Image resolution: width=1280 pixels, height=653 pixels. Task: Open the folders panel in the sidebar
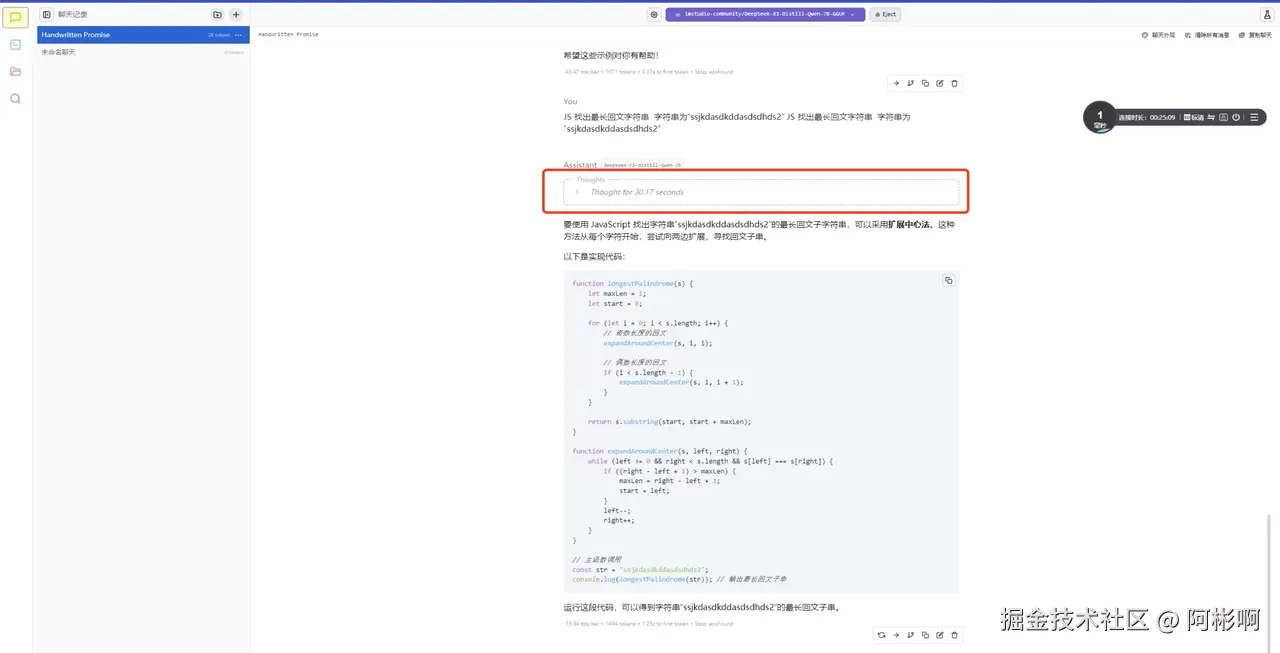pyautogui.click(x=15, y=70)
